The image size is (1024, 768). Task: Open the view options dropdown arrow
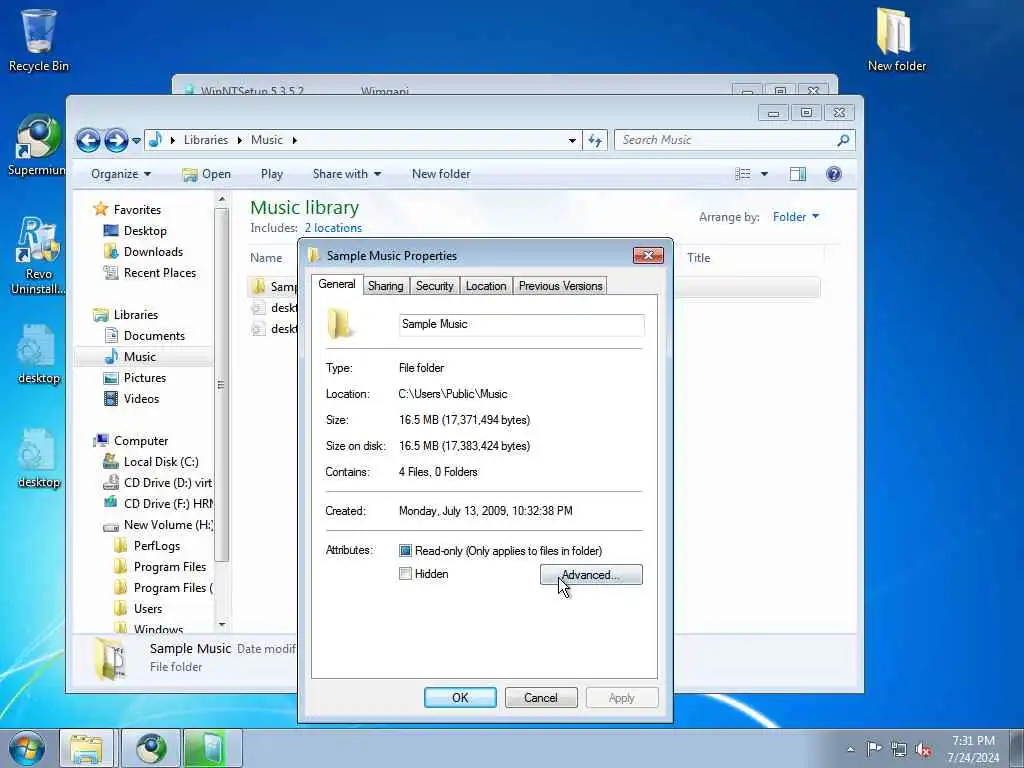764,174
